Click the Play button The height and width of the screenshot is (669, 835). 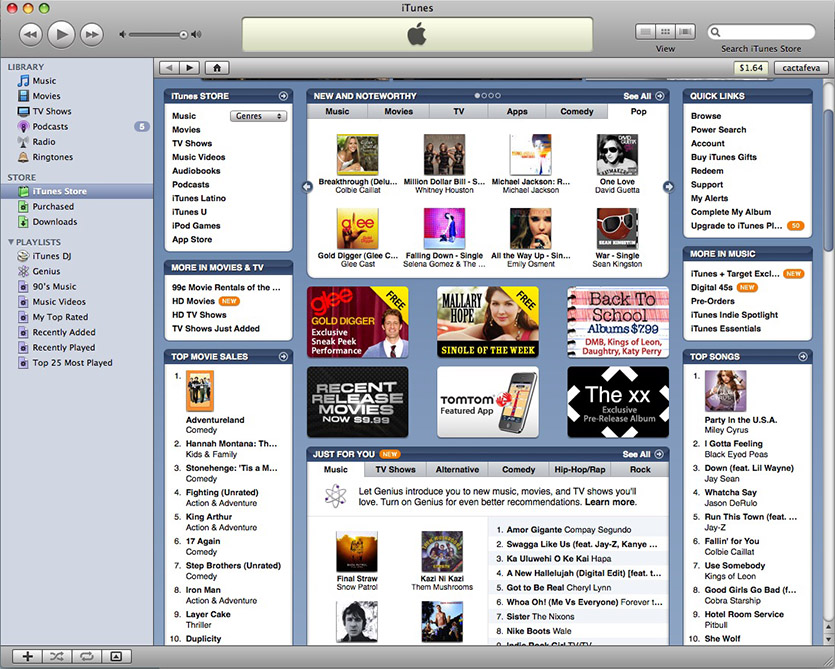coord(60,34)
